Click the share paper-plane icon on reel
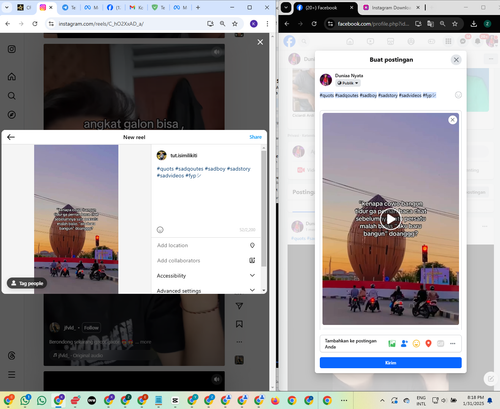 tap(239, 306)
